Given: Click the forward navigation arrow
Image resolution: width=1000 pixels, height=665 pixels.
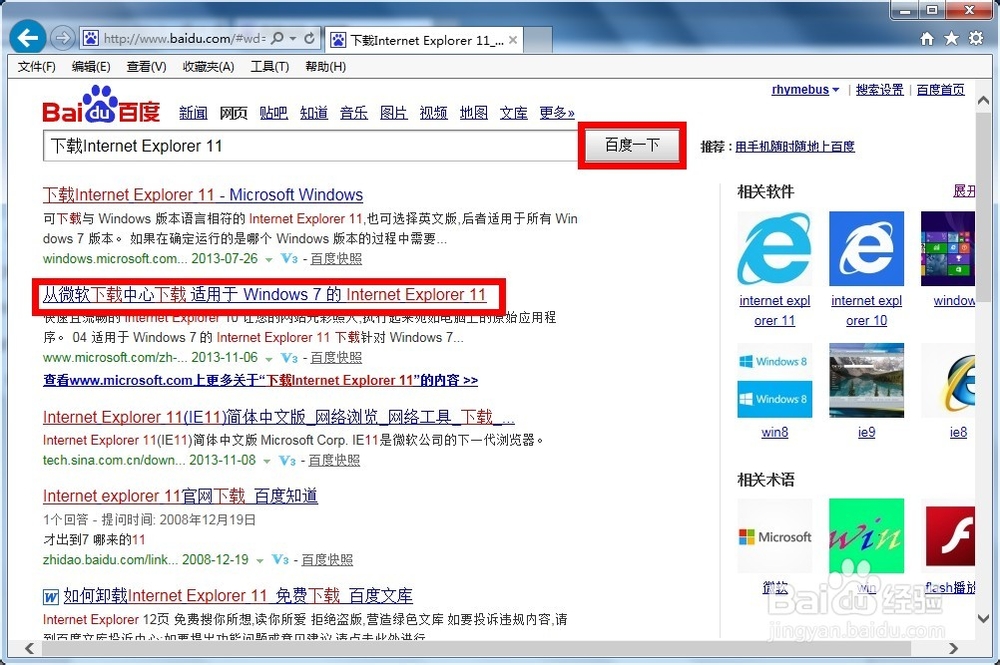Looking at the screenshot, I should click(62, 37).
